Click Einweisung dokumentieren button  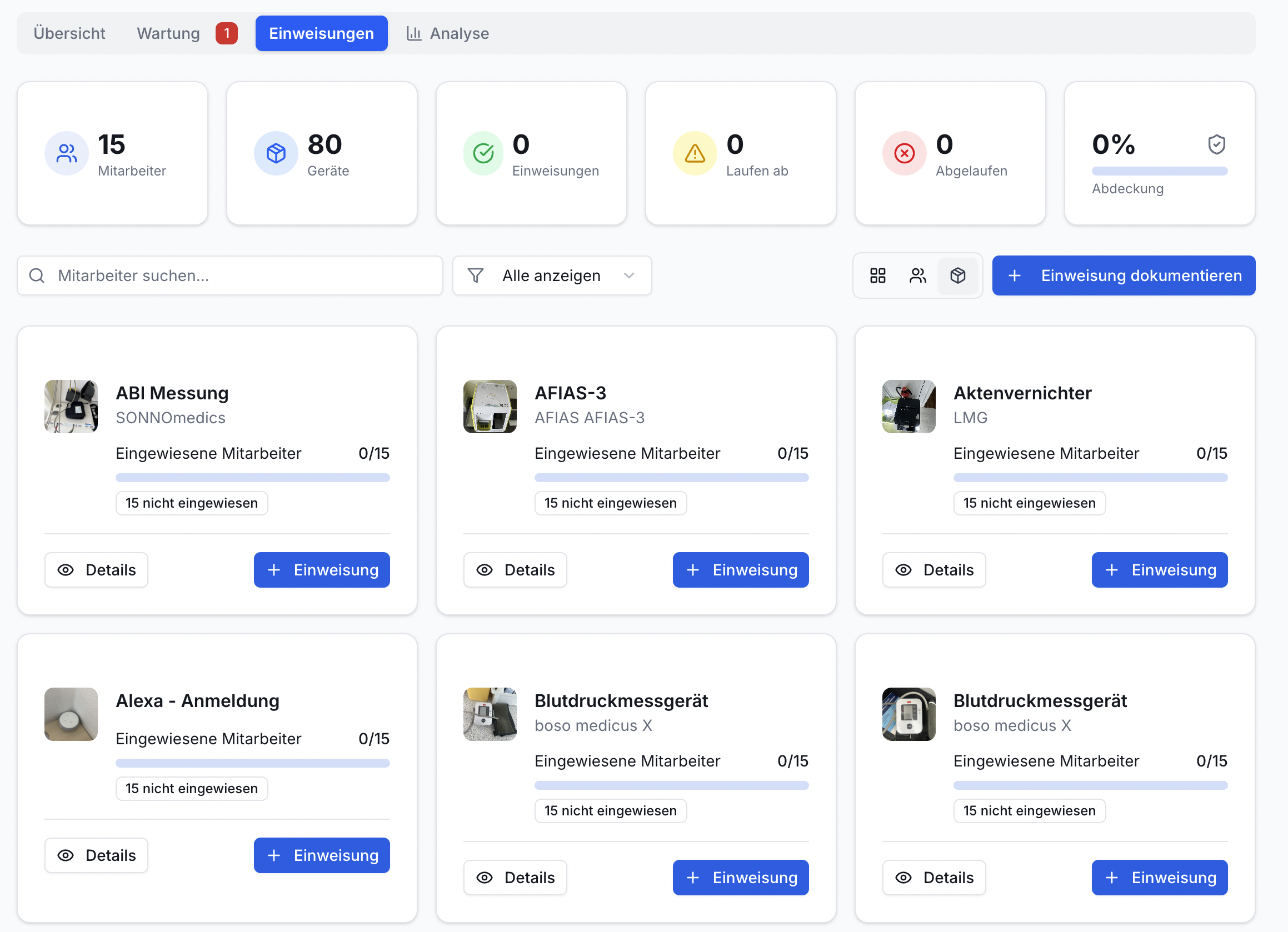[x=1124, y=276]
